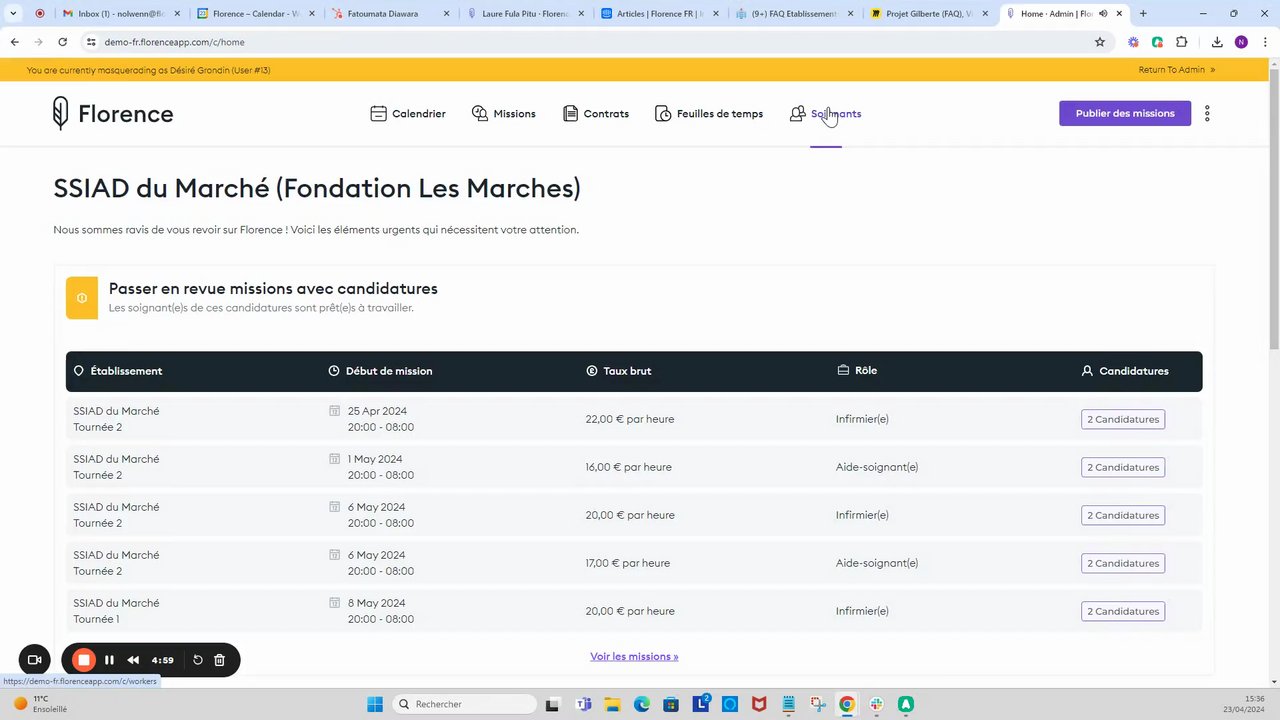Click the Voir les missions link
The height and width of the screenshot is (720, 1280).
[x=634, y=657]
